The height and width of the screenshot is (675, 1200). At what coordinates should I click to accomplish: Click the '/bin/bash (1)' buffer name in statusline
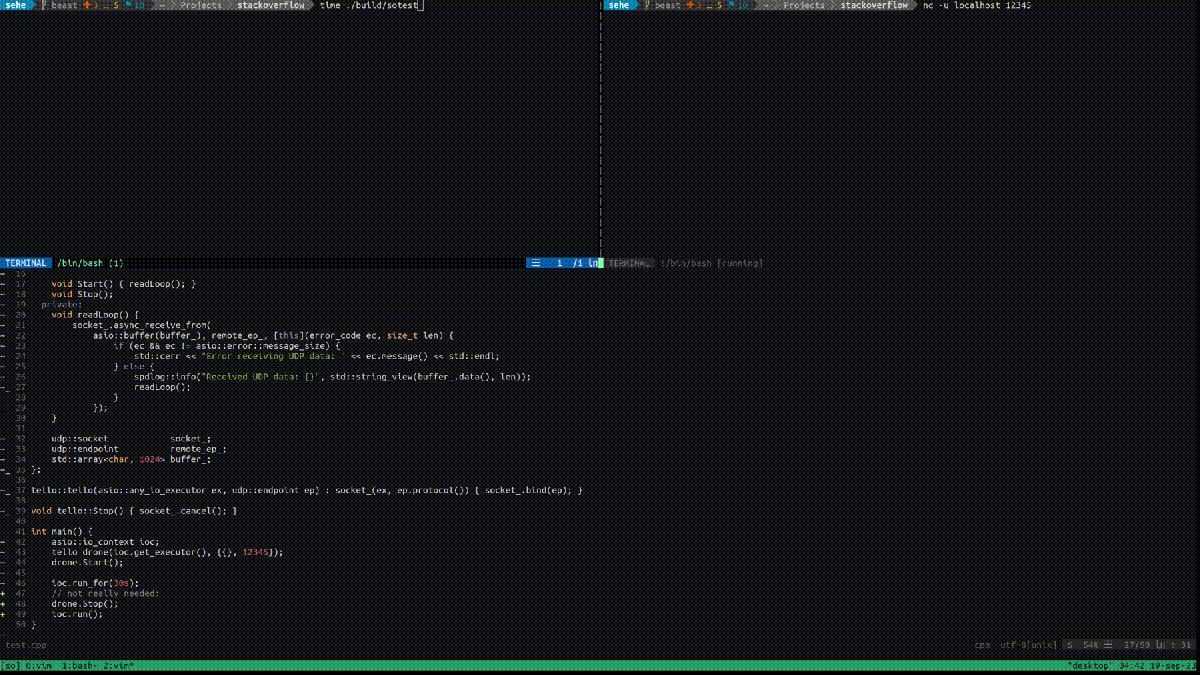90,263
